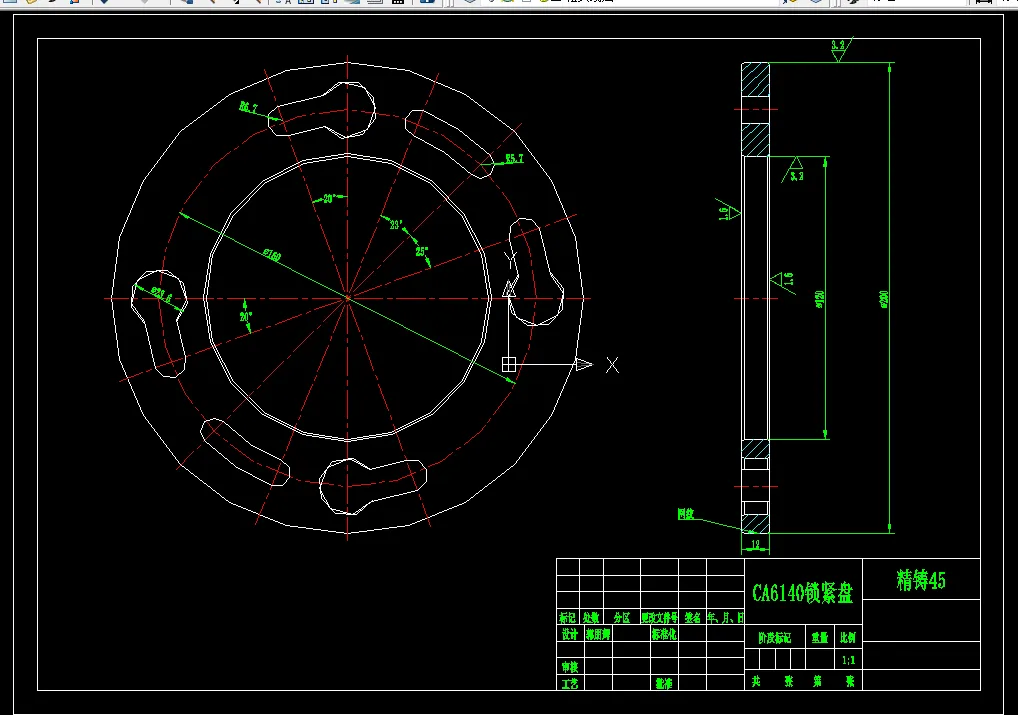Click the 年、月、日 cell in title block
Screen dimensions: 1018x715
pos(725,618)
